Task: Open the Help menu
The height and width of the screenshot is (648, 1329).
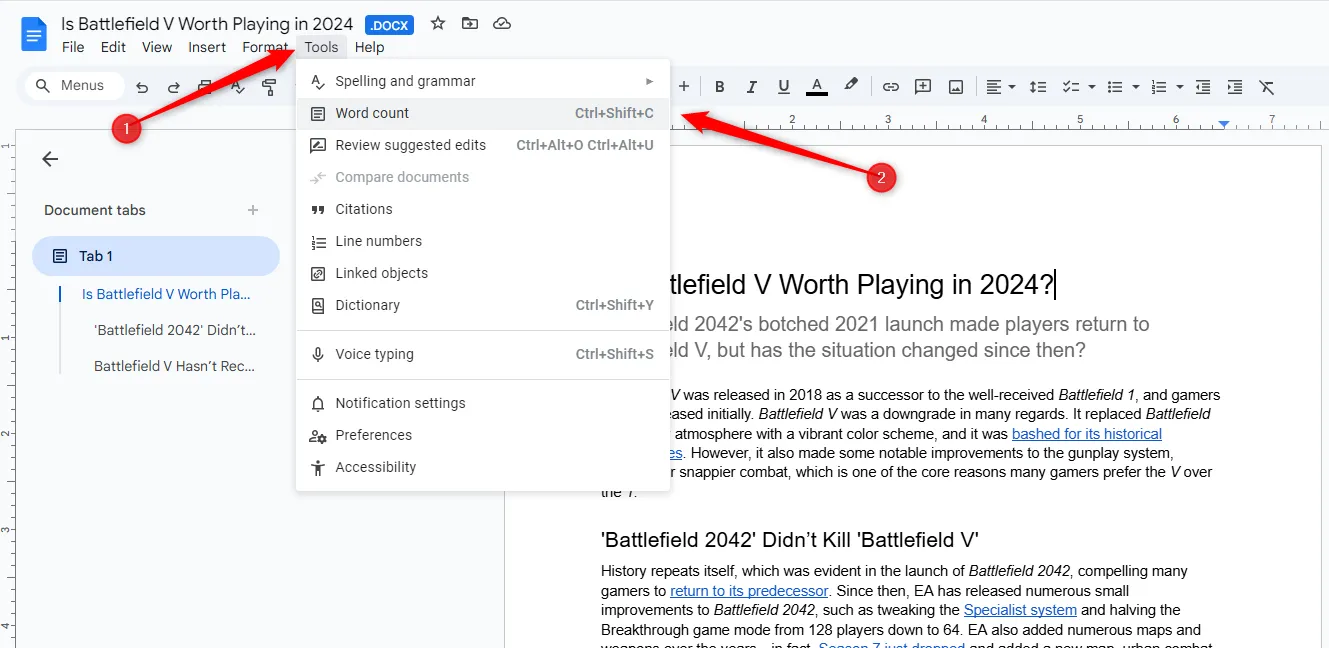Action: click(x=369, y=47)
